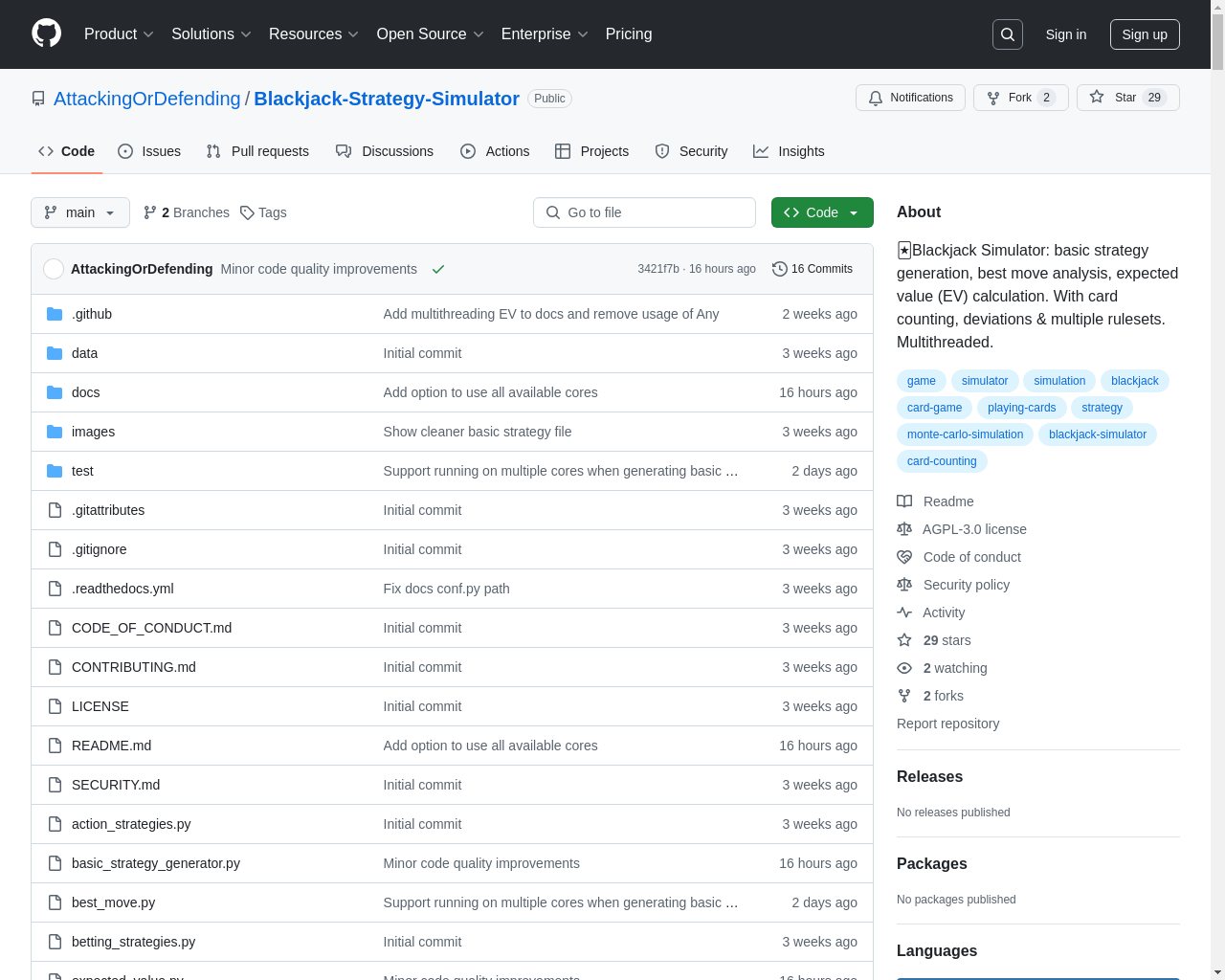Click the Security policy scale icon

[904, 585]
